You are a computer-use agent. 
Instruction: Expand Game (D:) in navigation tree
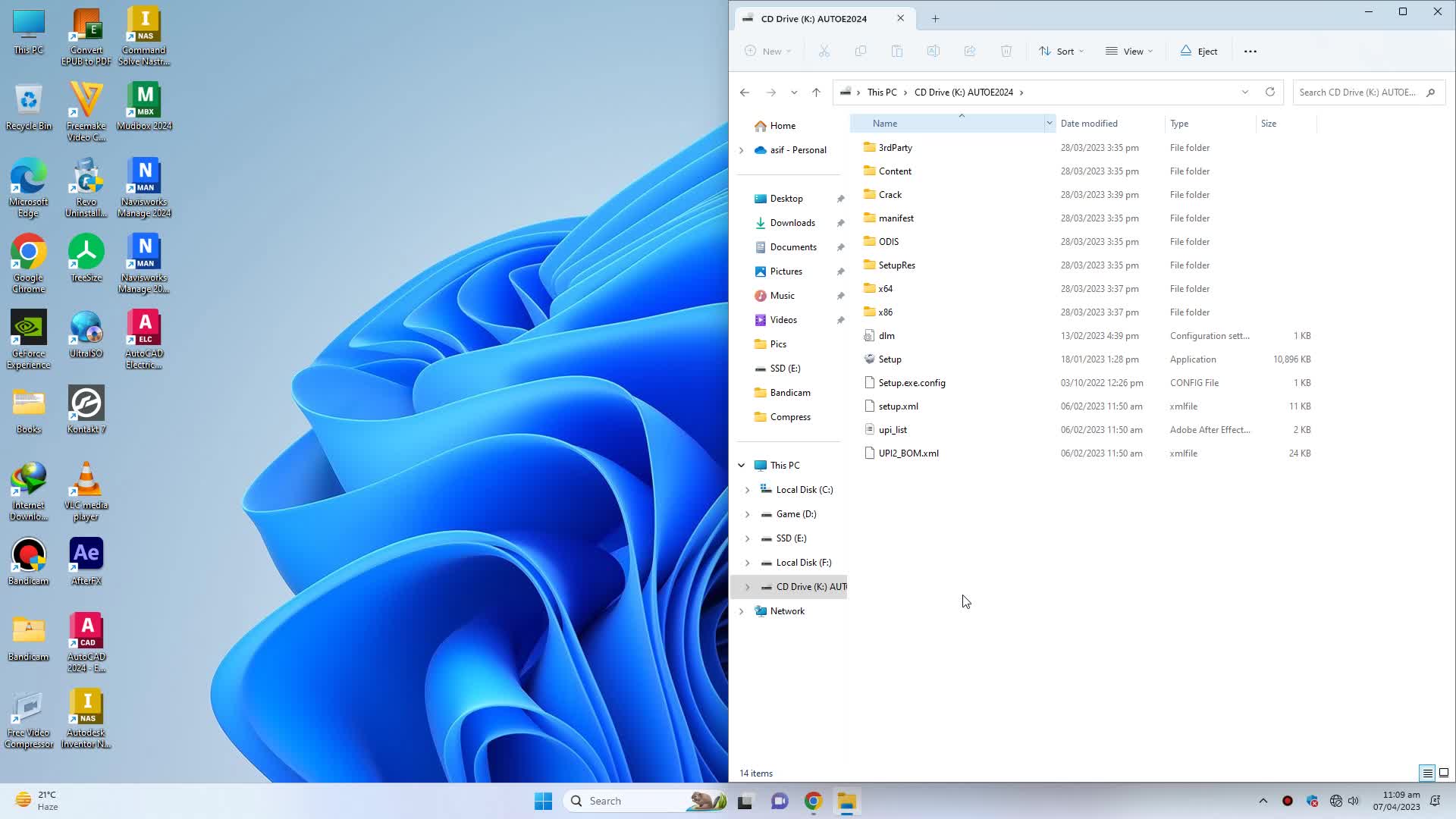coord(747,514)
